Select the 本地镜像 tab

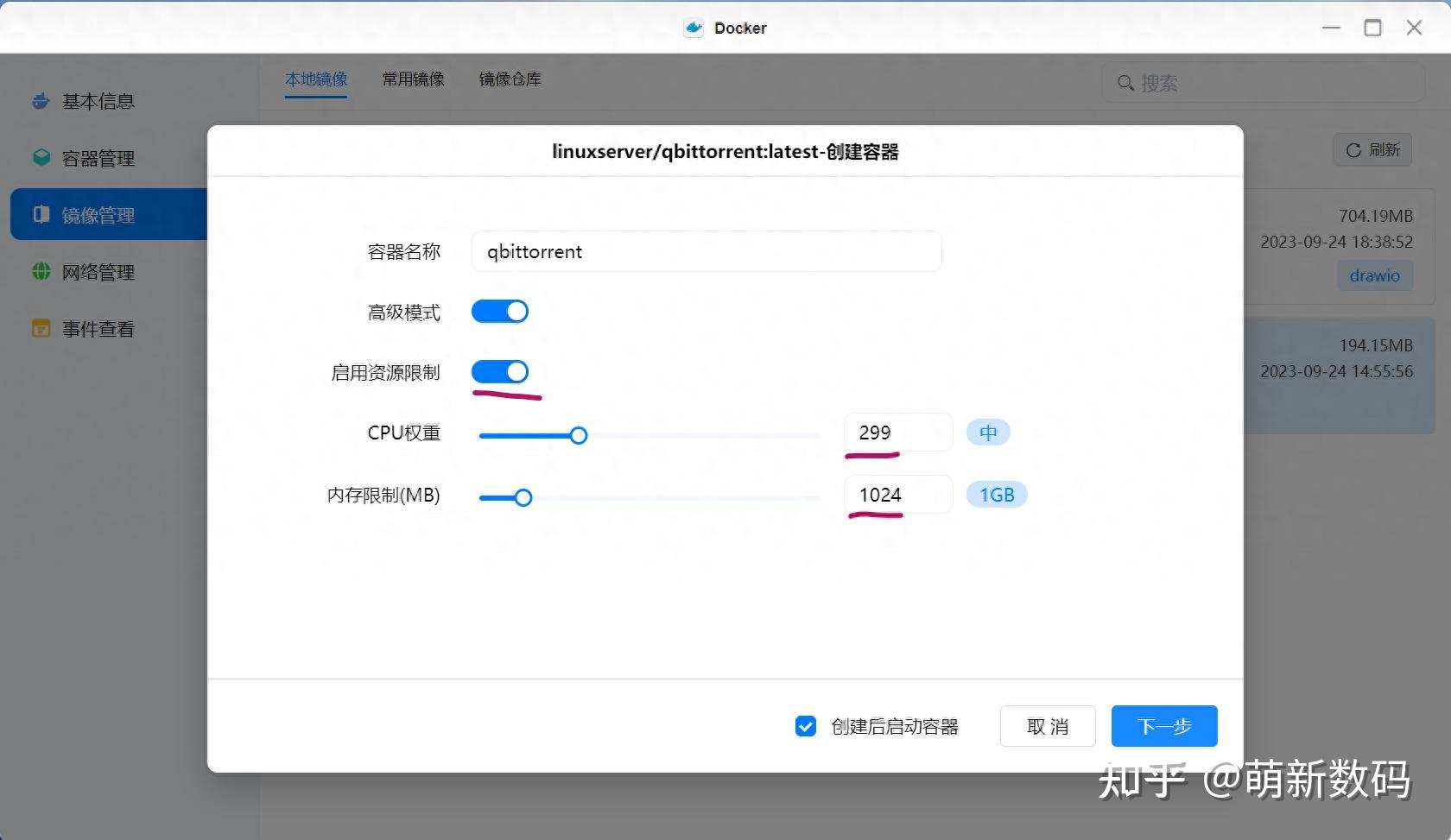[316, 79]
